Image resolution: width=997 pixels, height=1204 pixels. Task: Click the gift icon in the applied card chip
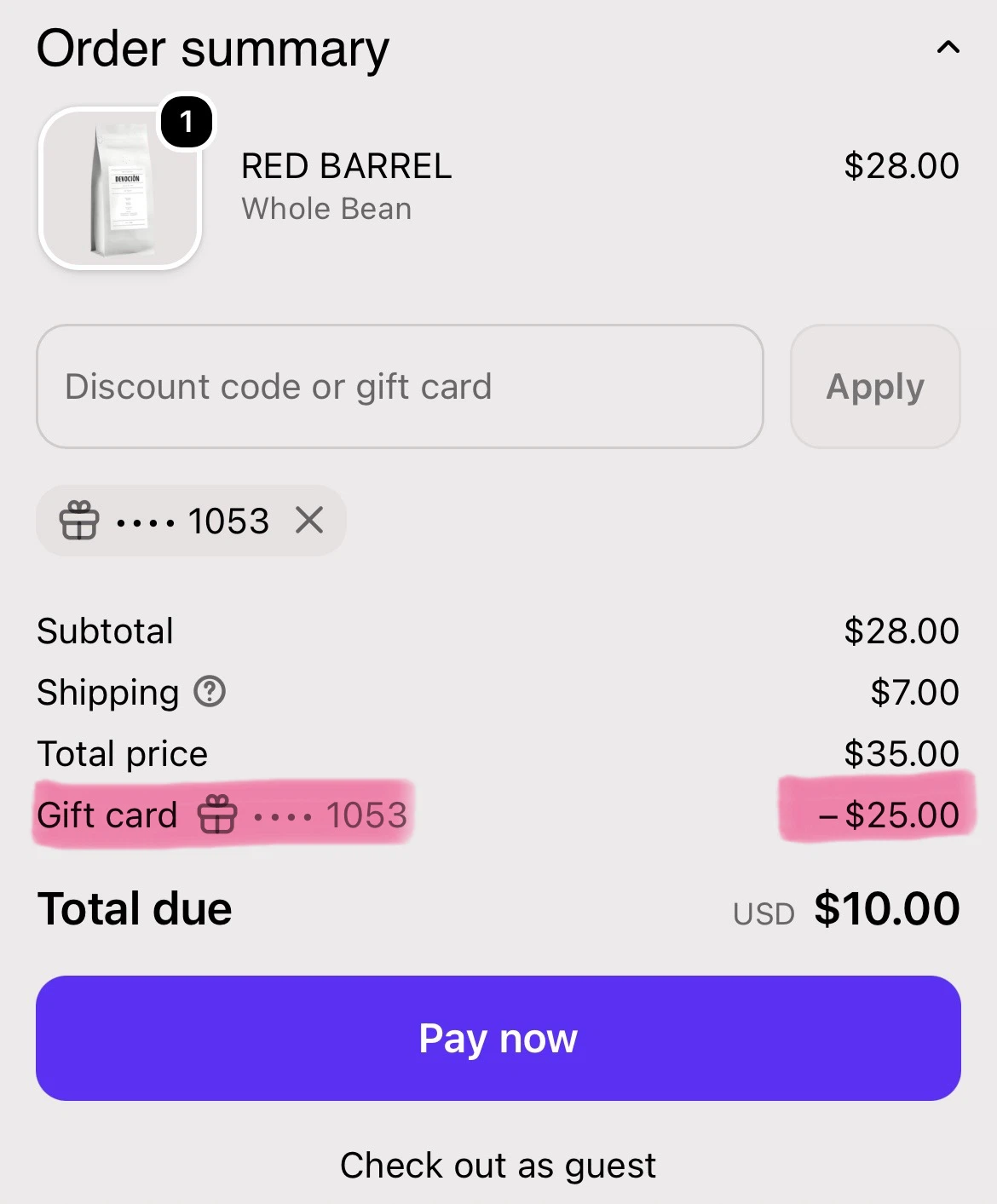pyautogui.click(x=79, y=520)
